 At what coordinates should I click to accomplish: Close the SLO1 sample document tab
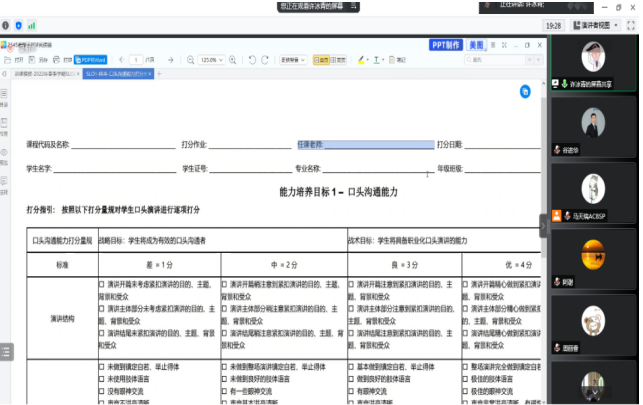point(150,74)
